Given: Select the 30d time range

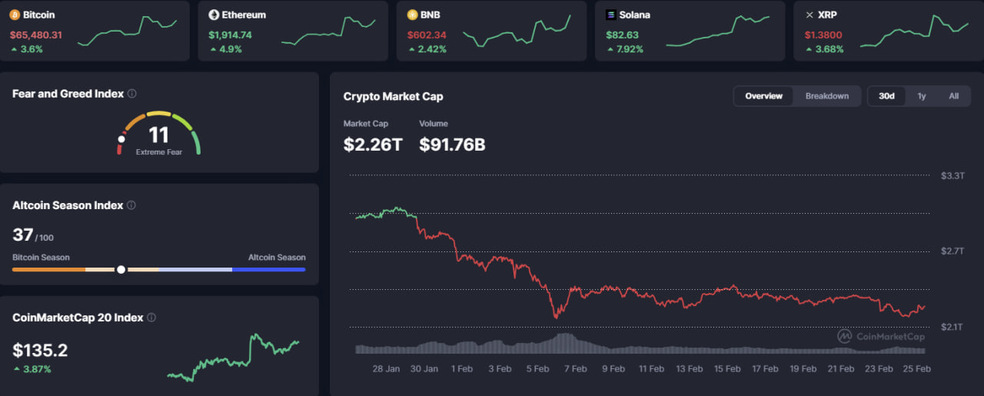Looking at the screenshot, I should click(887, 96).
